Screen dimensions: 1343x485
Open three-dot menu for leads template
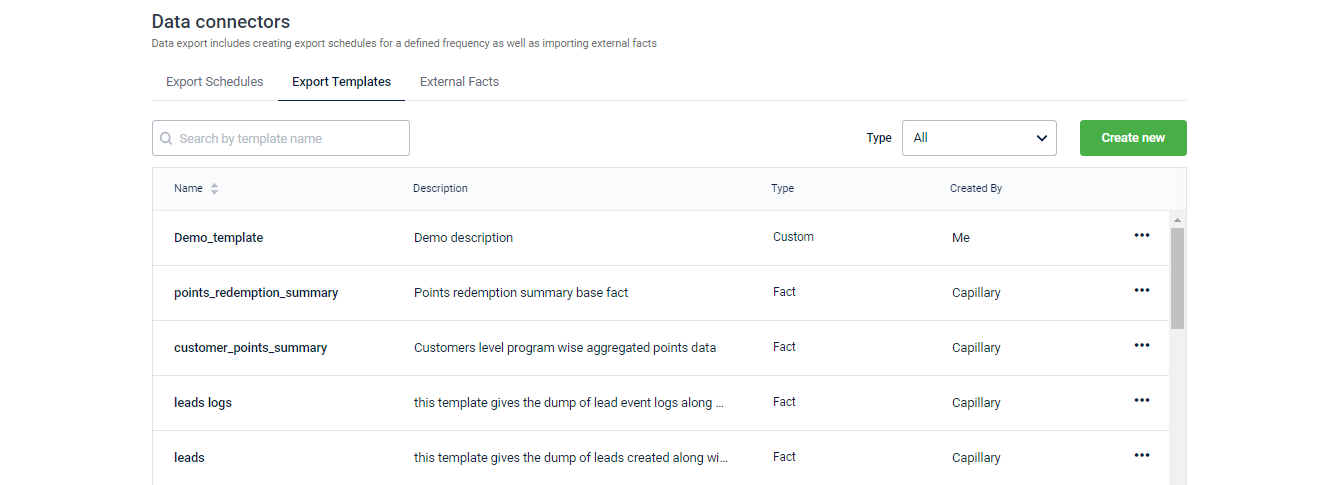click(1141, 456)
